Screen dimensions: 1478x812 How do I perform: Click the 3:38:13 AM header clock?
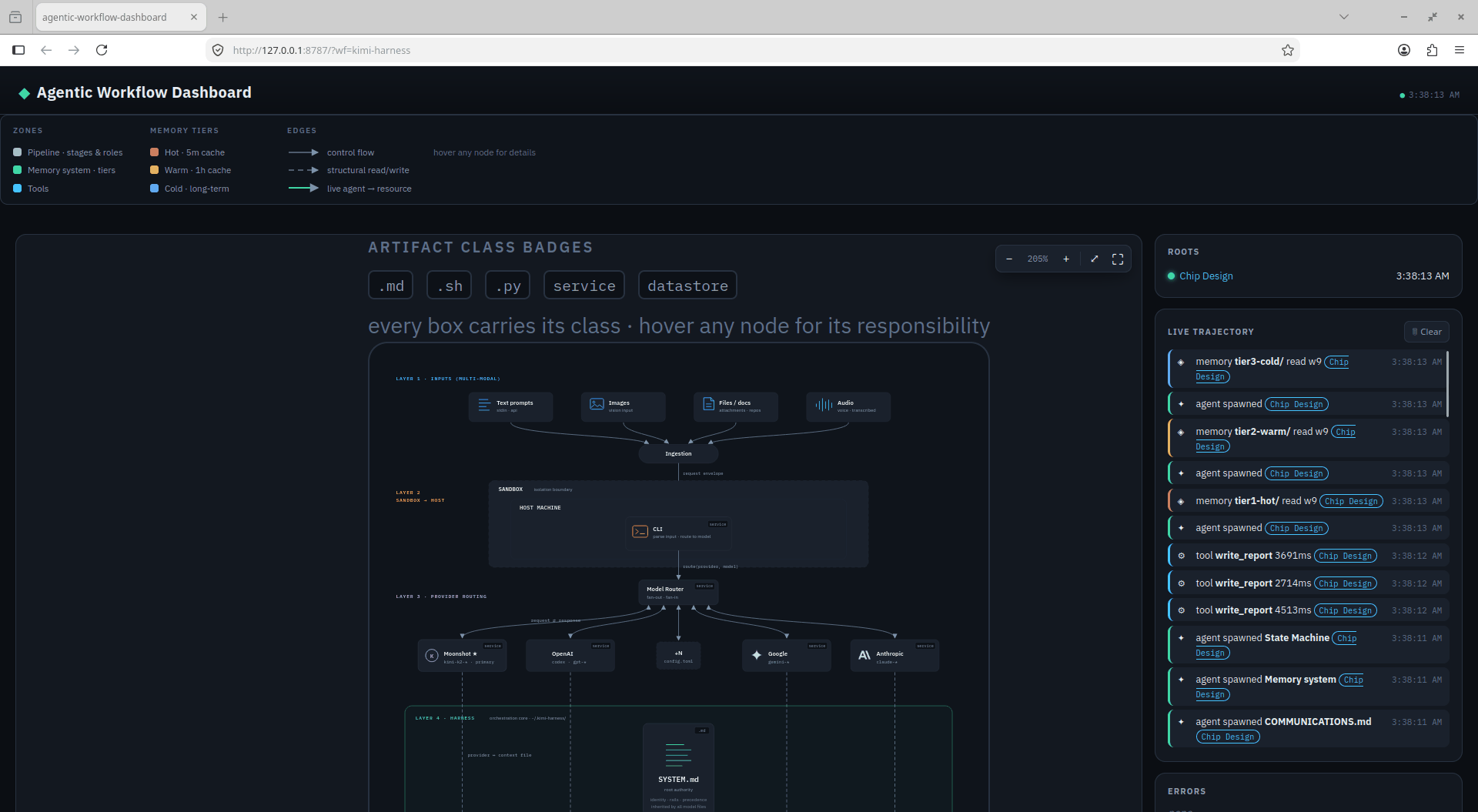coord(1434,95)
